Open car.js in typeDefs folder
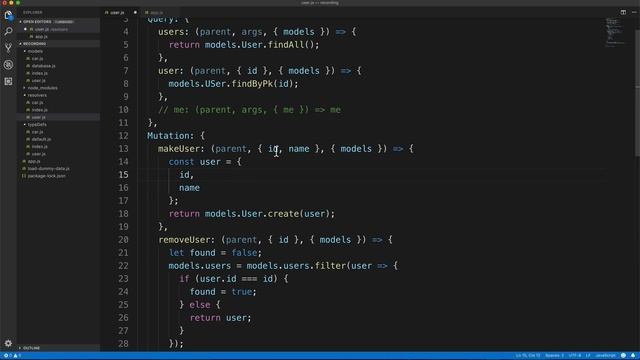Viewport: 640px width, 360px height. click(x=38, y=132)
